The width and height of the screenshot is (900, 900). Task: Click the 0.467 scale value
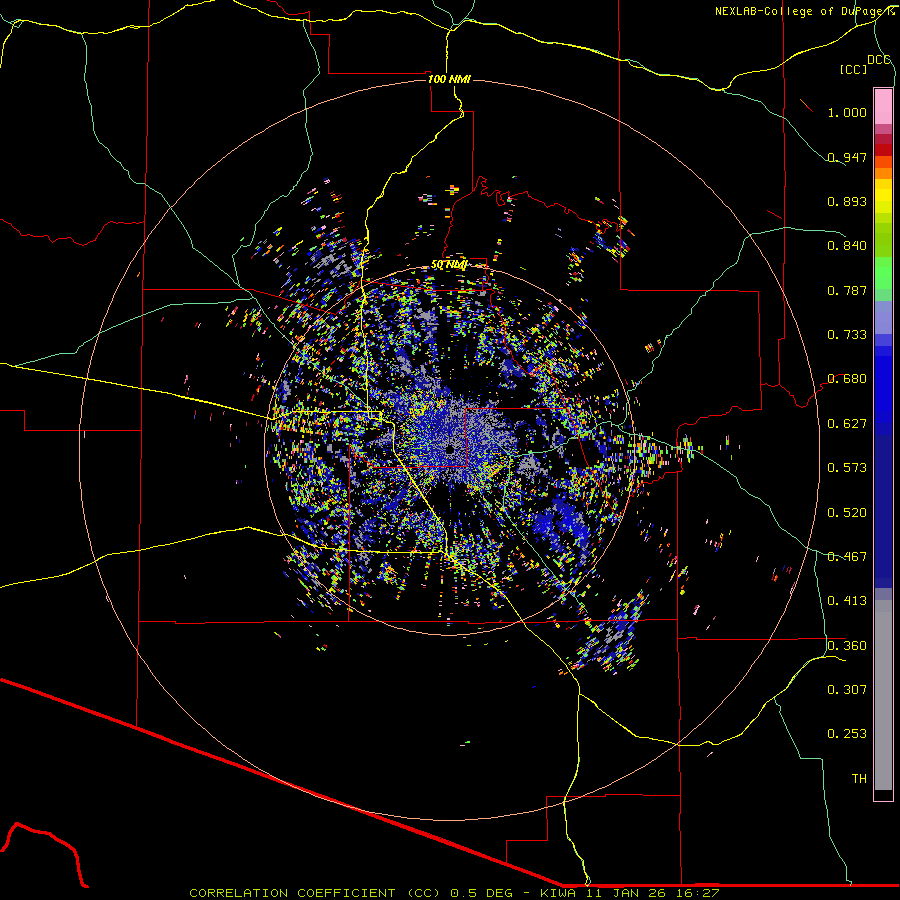click(847, 557)
